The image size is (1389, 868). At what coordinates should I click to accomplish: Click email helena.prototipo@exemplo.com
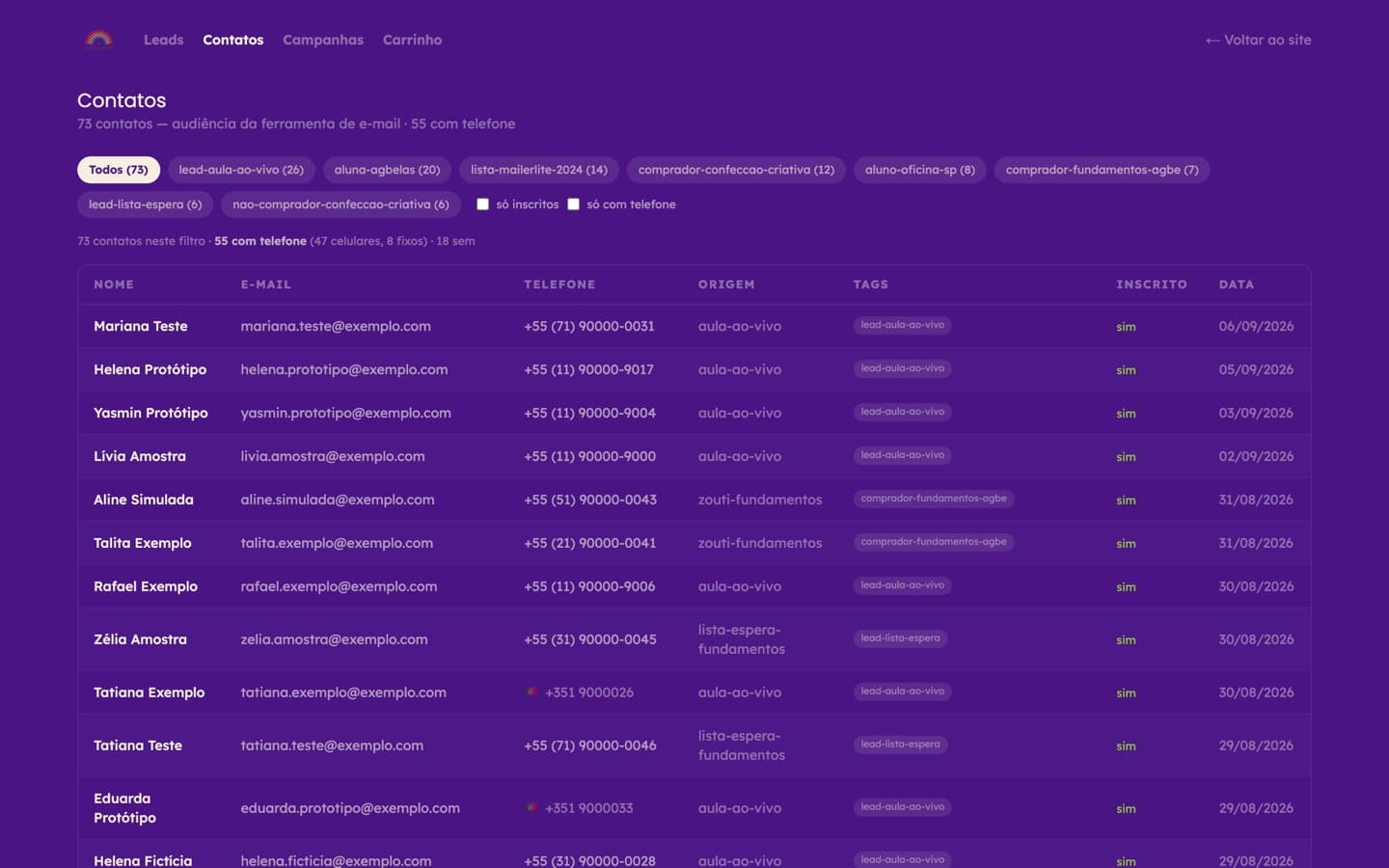click(x=344, y=369)
